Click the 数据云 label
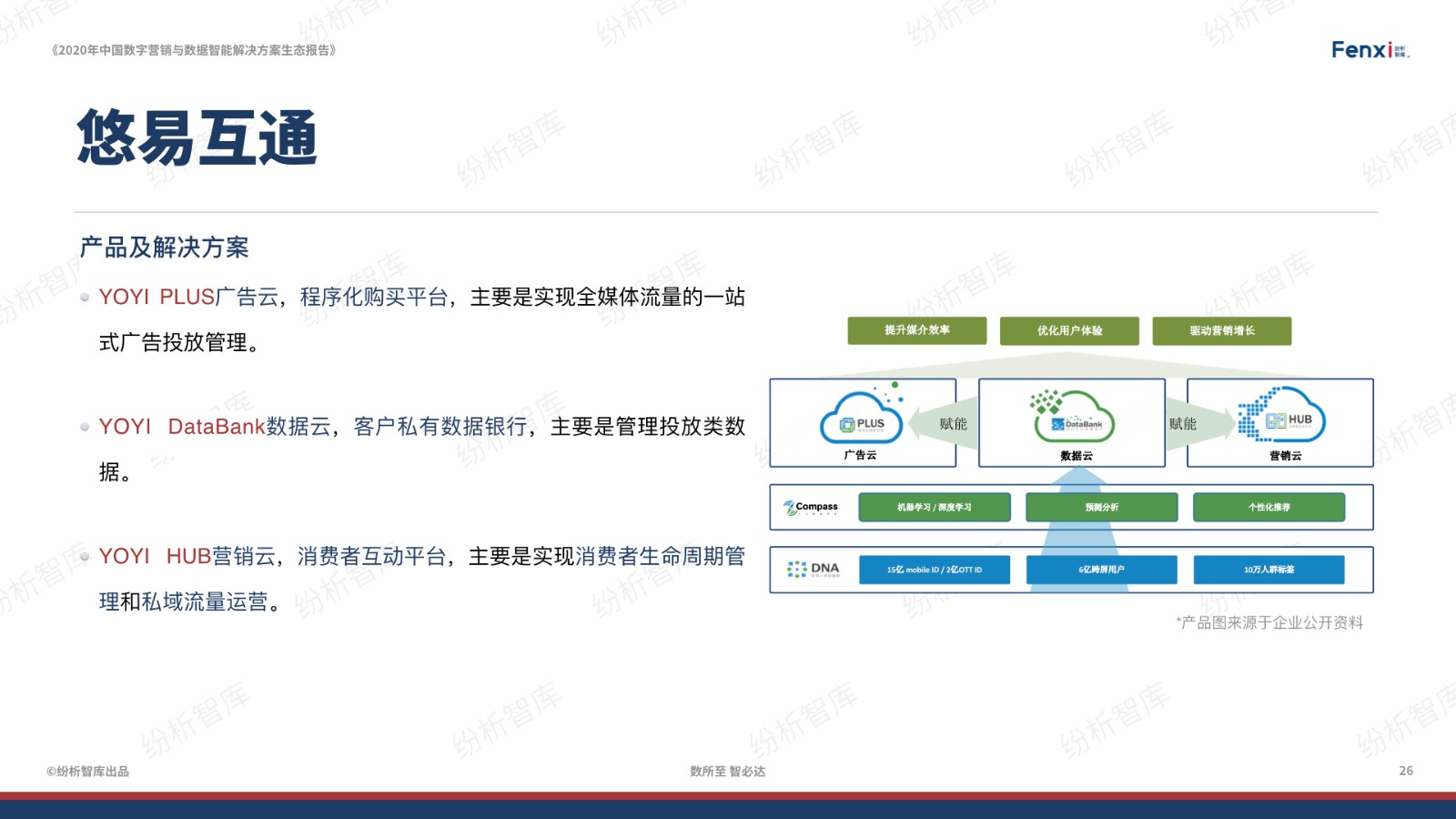Image resolution: width=1456 pixels, height=819 pixels. click(1076, 456)
